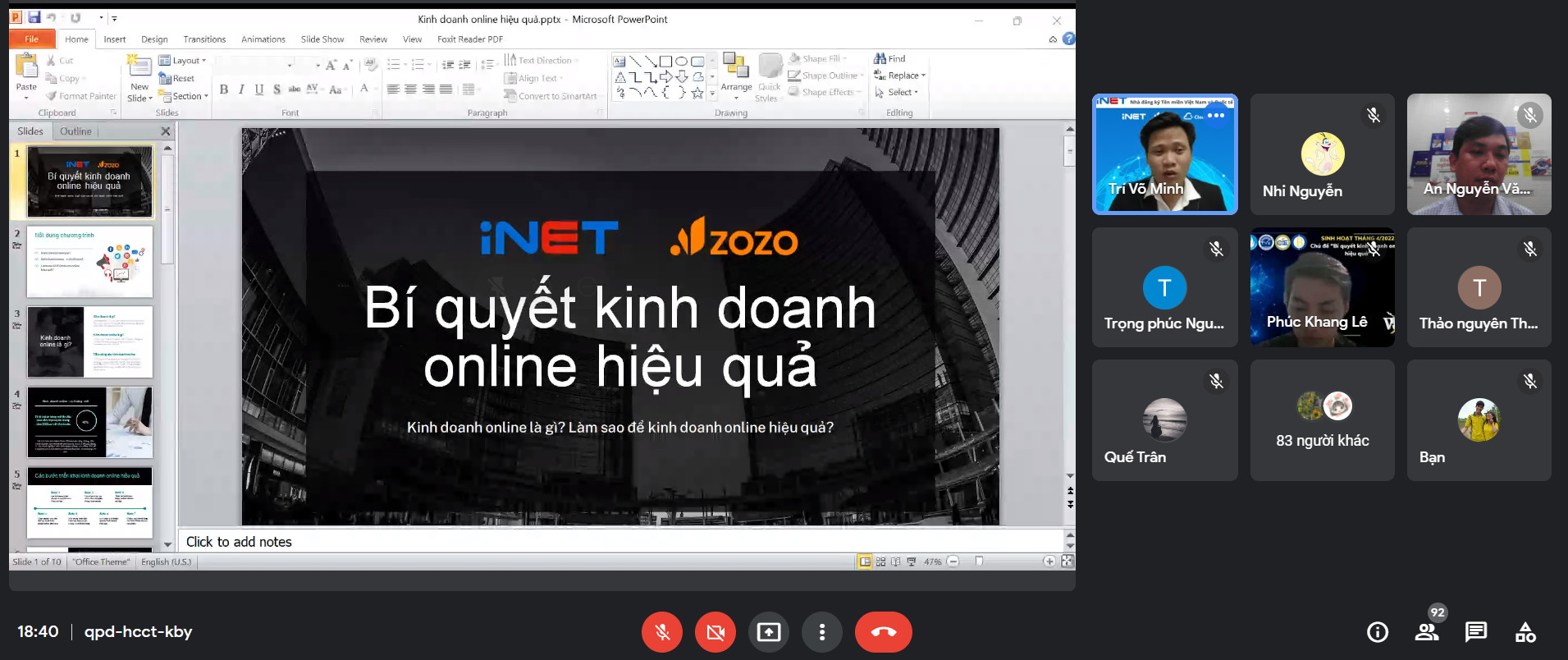Switch to the Design ribbon tab
1568x660 pixels.
154,39
